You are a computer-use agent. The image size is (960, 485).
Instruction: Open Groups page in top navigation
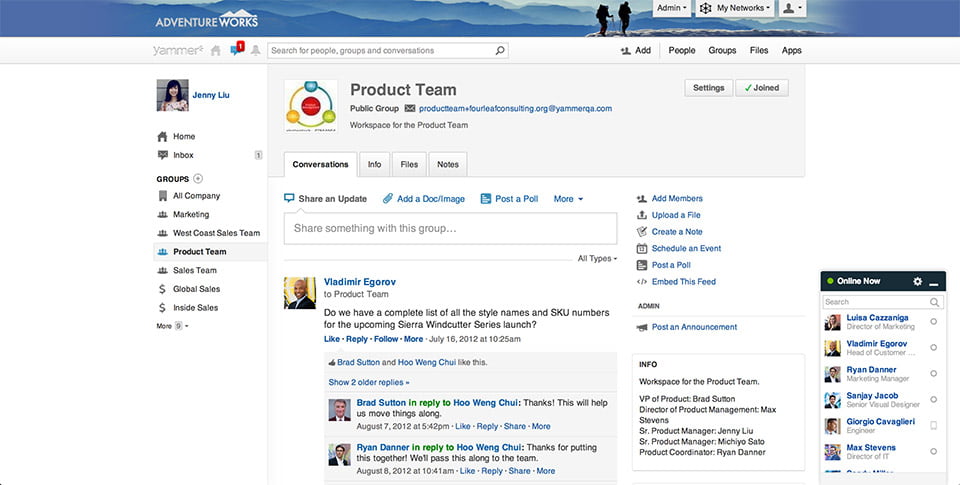click(x=722, y=51)
